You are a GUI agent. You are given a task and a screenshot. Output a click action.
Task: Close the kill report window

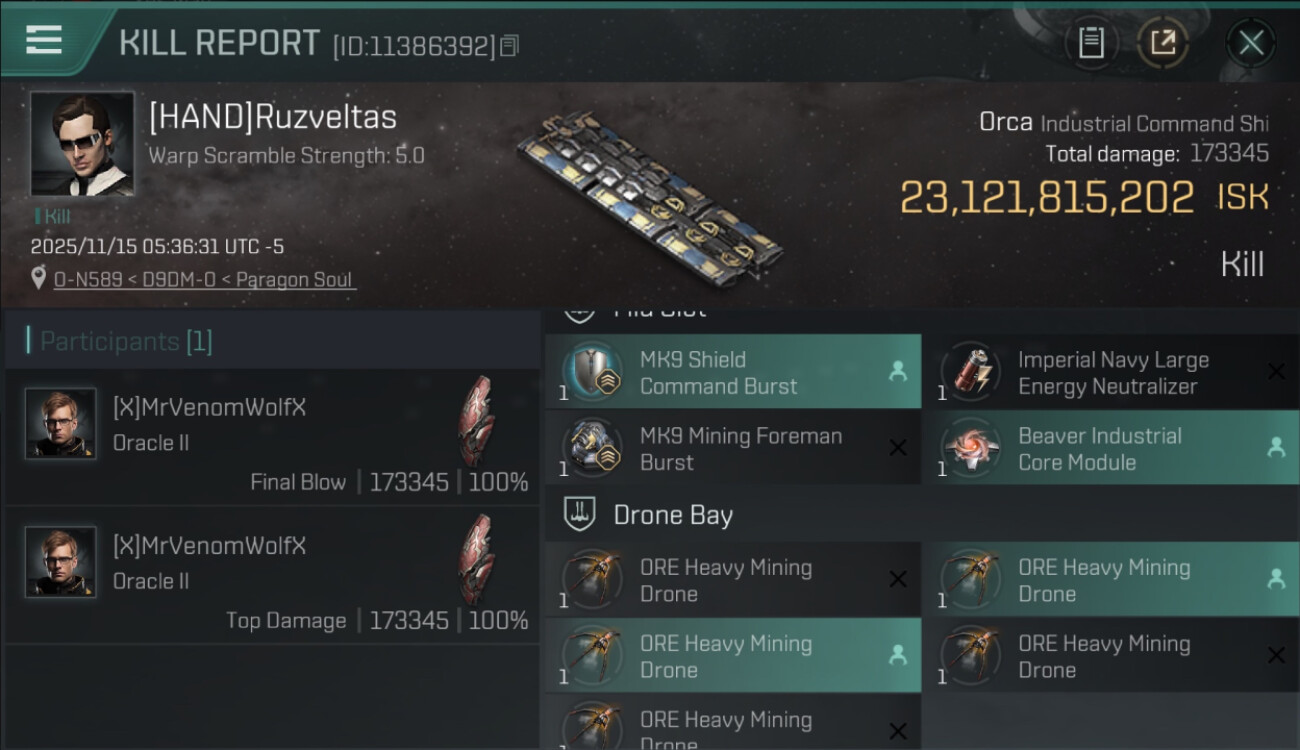coord(1251,42)
